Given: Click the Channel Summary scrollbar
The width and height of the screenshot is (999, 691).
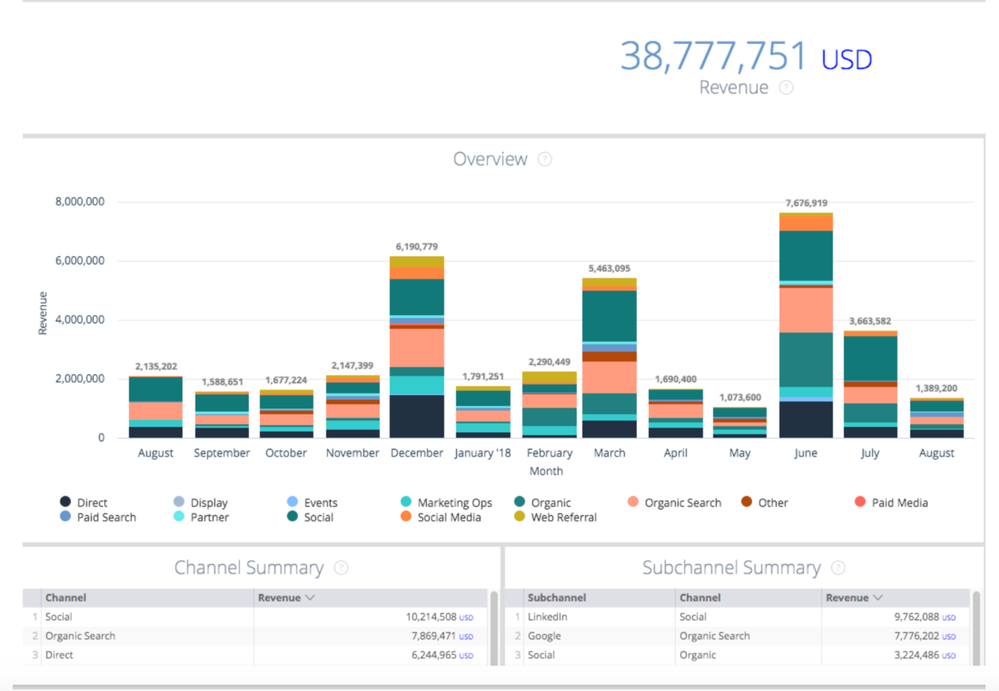Looking at the screenshot, I should pyautogui.click(x=493, y=628).
